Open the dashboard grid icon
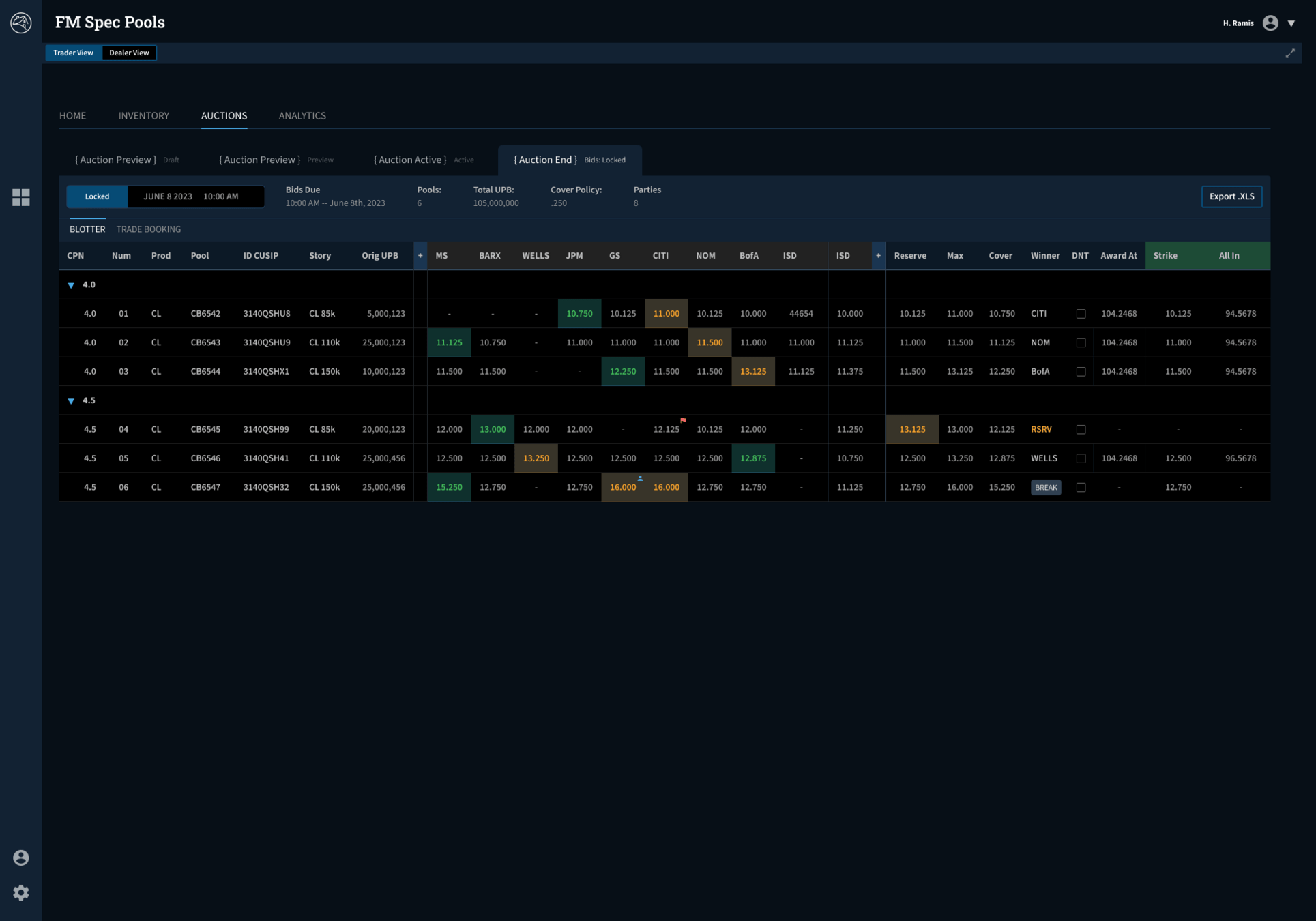This screenshot has width=1316, height=921. 20,197
